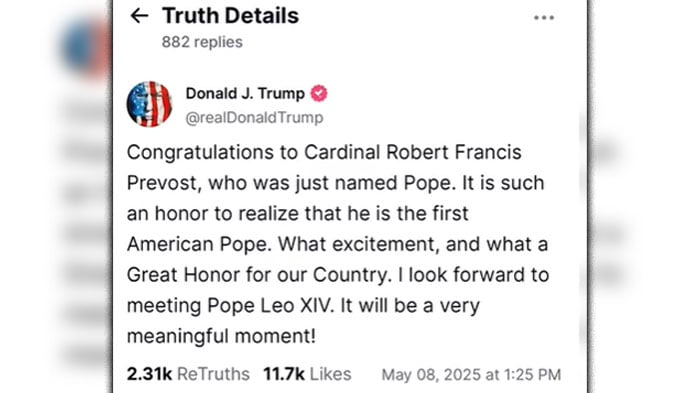Click the words meaningful moment!
The width and height of the screenshot is (700, 393).
(221, 336)
